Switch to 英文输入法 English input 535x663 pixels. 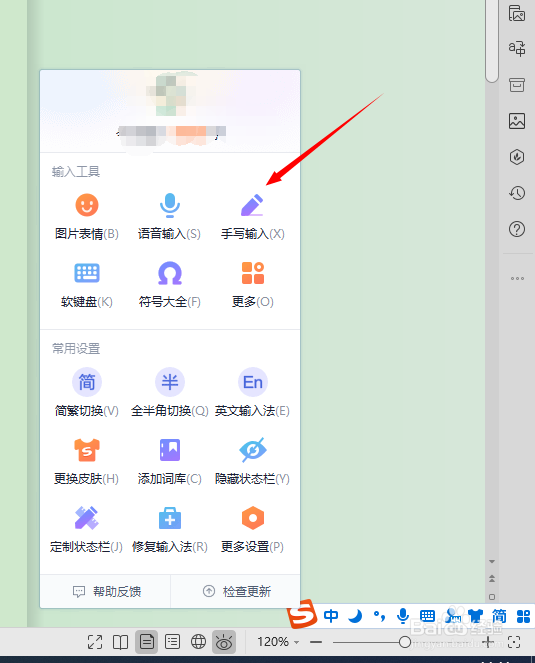point(252,393)
